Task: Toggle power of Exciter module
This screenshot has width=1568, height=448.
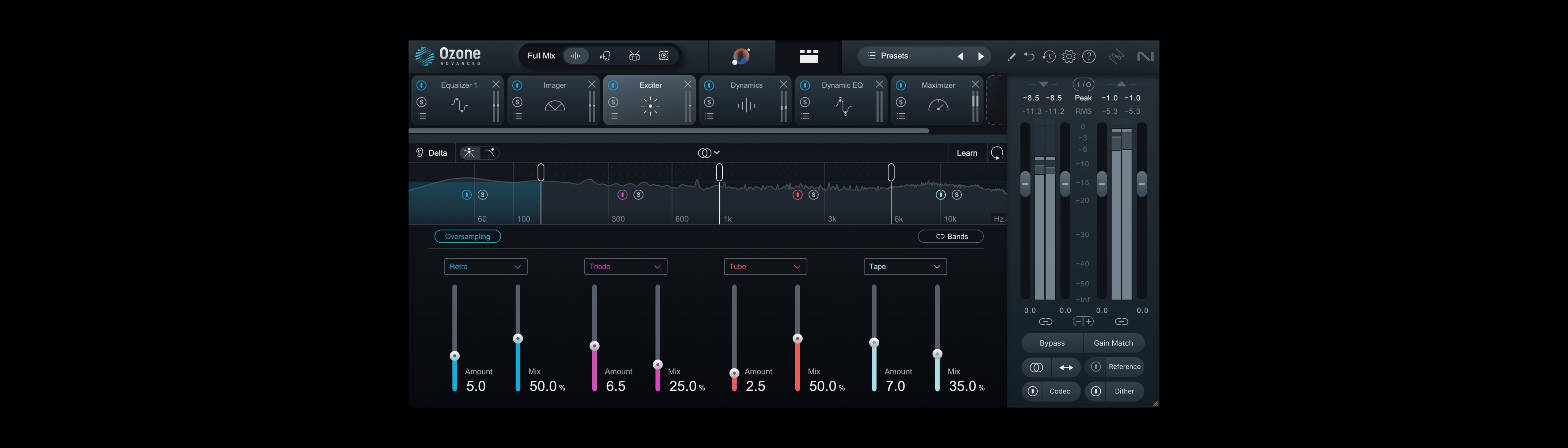Action: (x=613, y=85)
